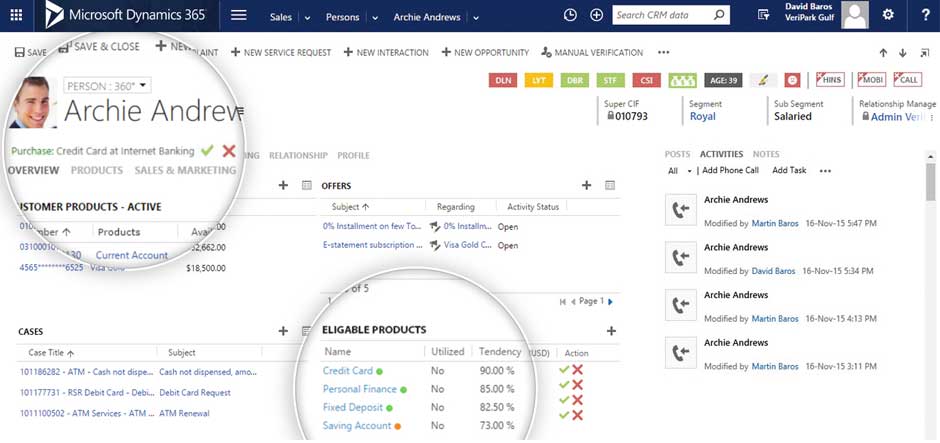
Task: Click in the Search CRM data field
Action: (660, 15)
